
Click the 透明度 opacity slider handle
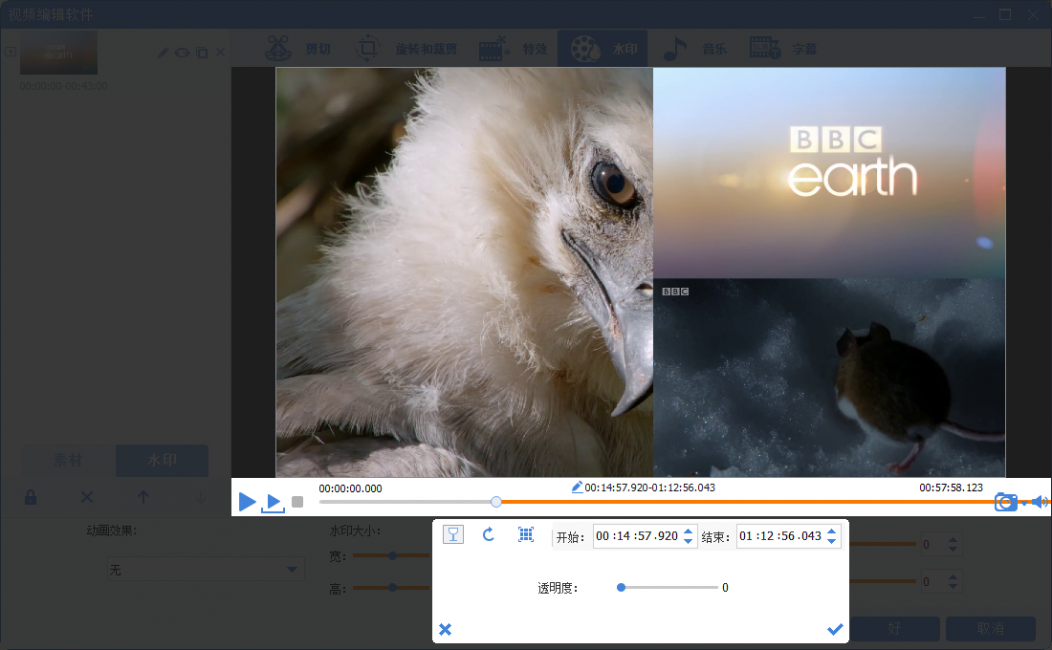(621, 588)
